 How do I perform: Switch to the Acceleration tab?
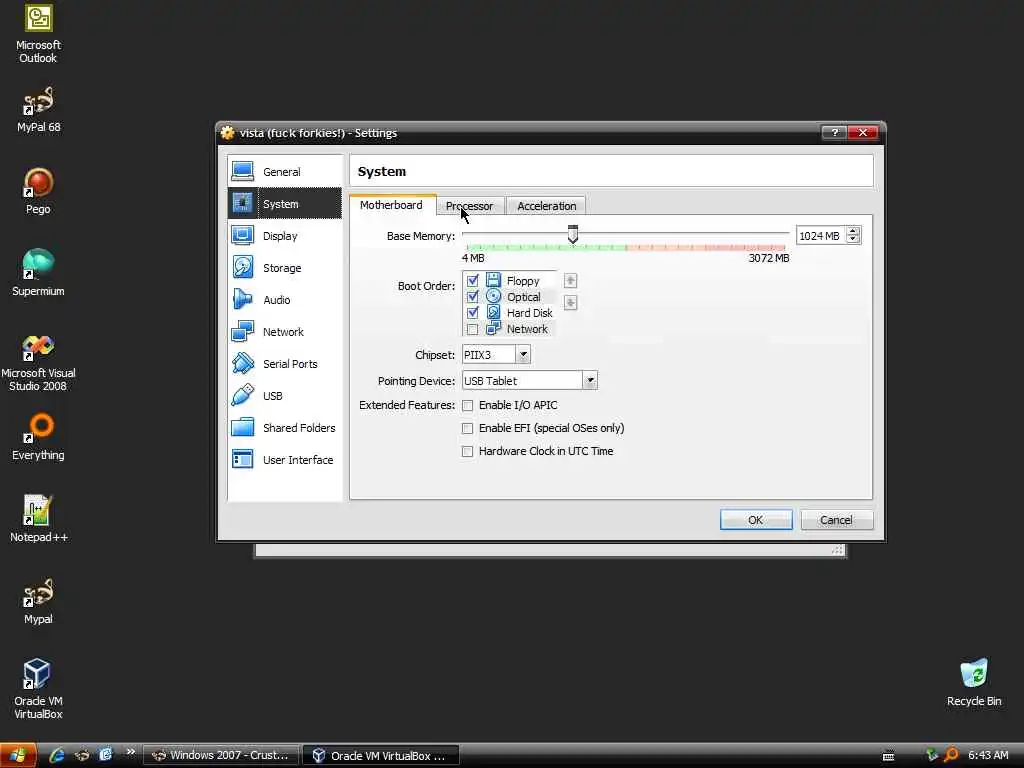(x=547, y=206)
